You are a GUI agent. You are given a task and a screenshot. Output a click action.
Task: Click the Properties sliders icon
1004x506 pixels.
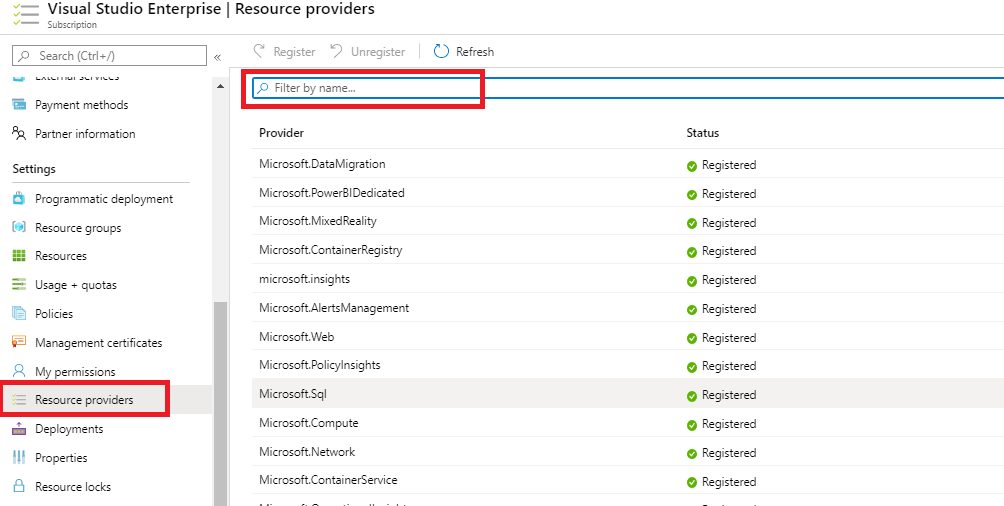point(19,457)
